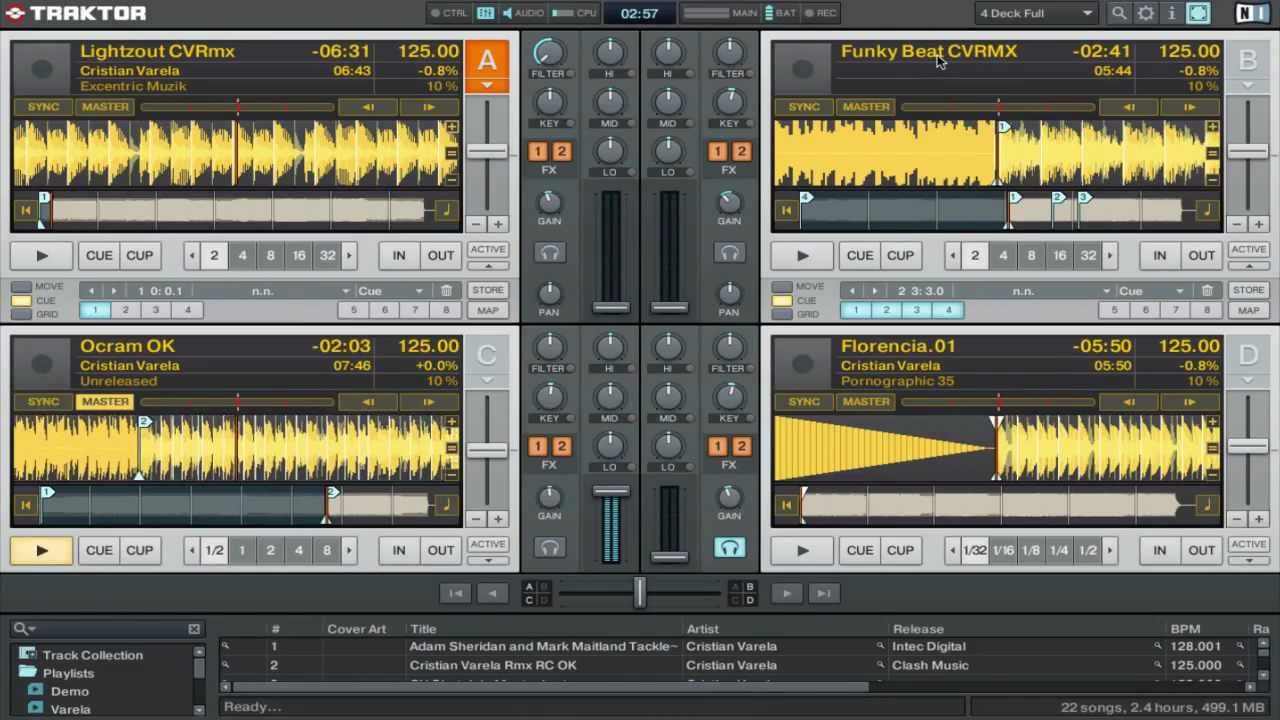Toggle FX unit 1 for Deck A
Screen dimensions: 1280x720
538,151
